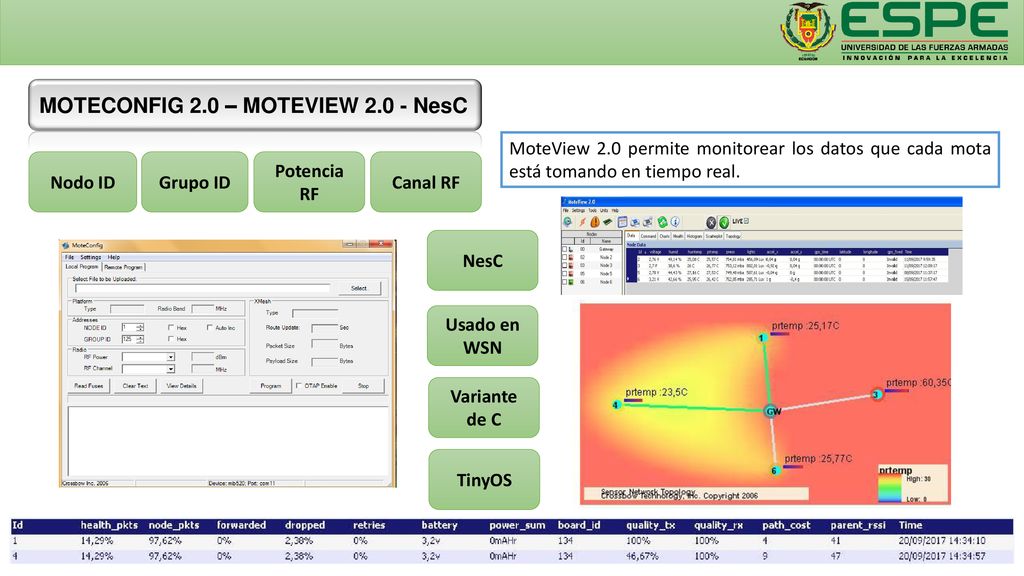Click the table window icon in MoteView toolbar
1024x576 pixels.
622,222
